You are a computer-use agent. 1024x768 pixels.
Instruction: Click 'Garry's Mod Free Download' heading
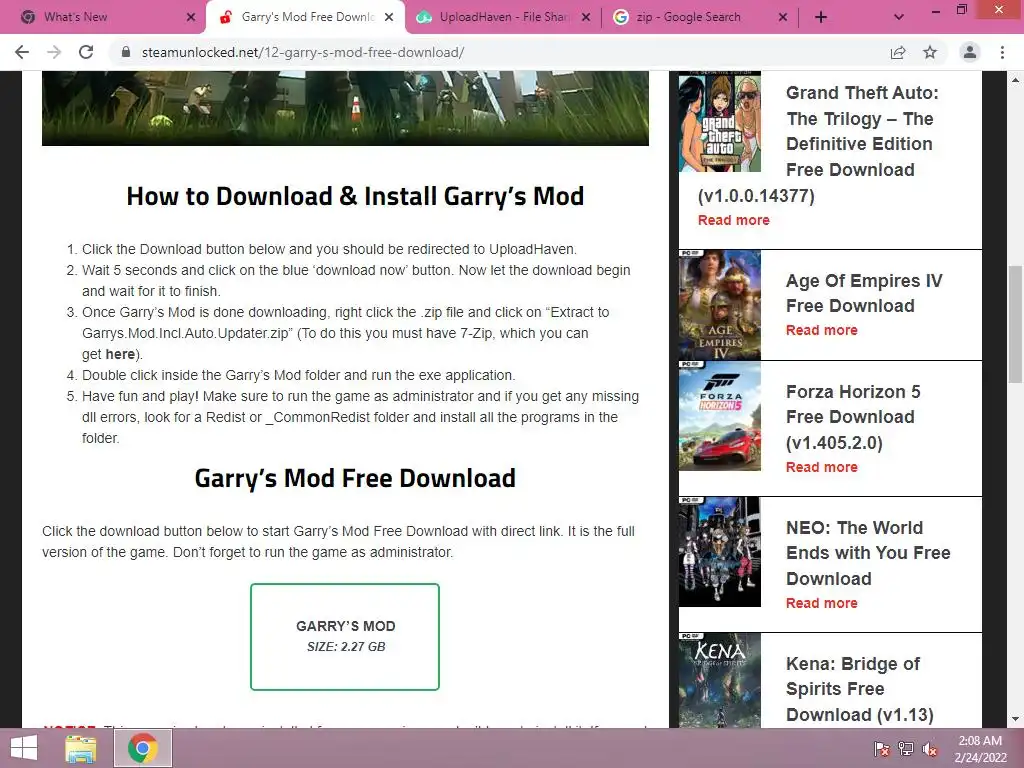(x=355, y=478)
